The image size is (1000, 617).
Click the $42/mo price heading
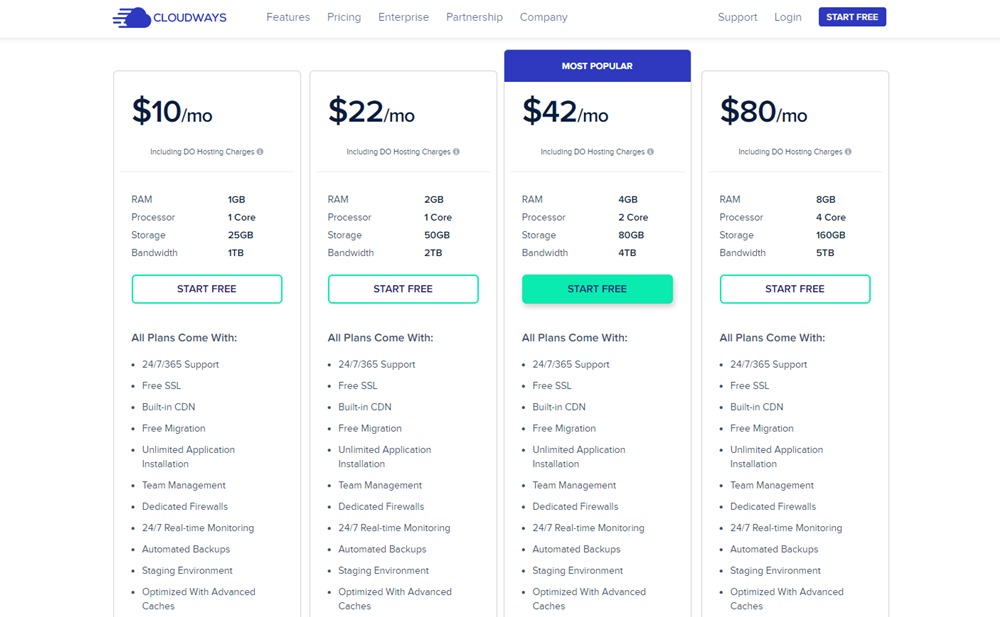565,112
